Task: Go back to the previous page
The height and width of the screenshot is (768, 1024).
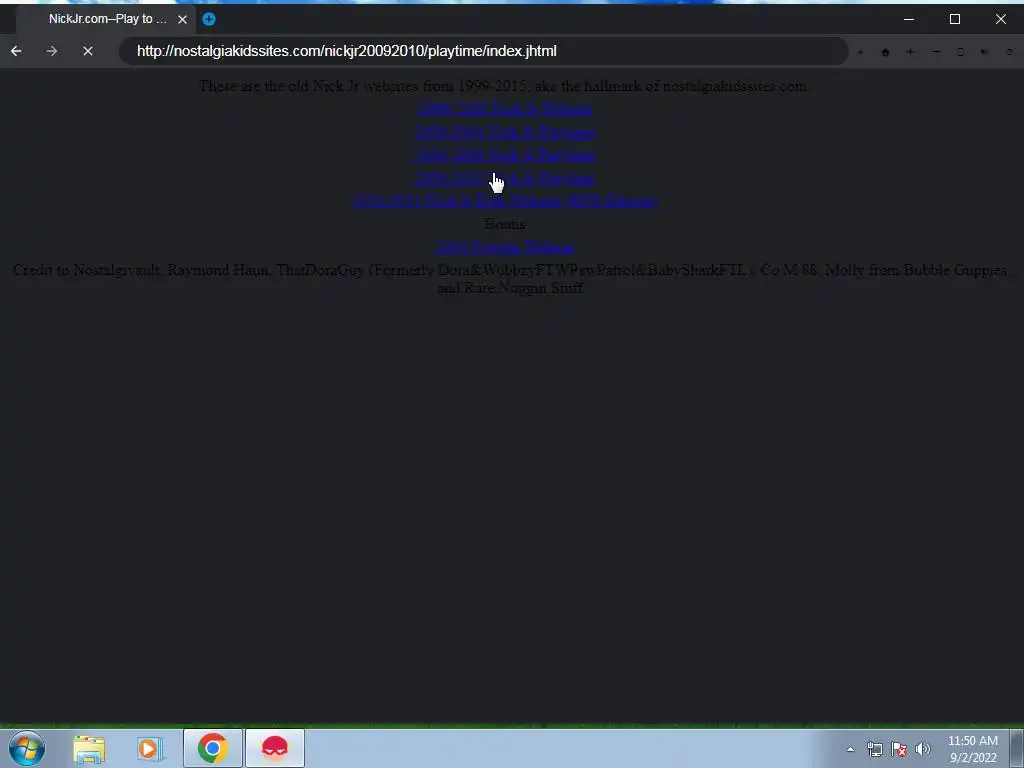Action: 16,51
